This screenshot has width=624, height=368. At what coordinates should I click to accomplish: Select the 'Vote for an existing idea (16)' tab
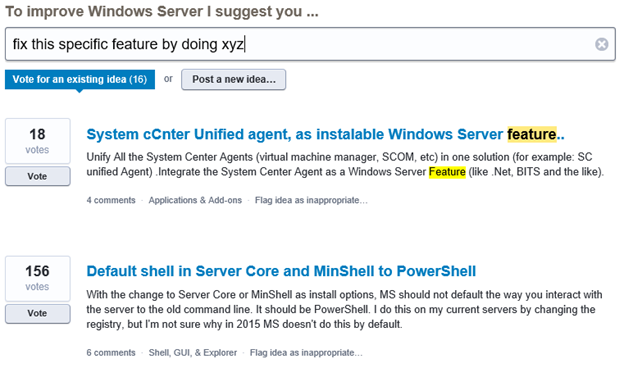click(x=80, y=79)
